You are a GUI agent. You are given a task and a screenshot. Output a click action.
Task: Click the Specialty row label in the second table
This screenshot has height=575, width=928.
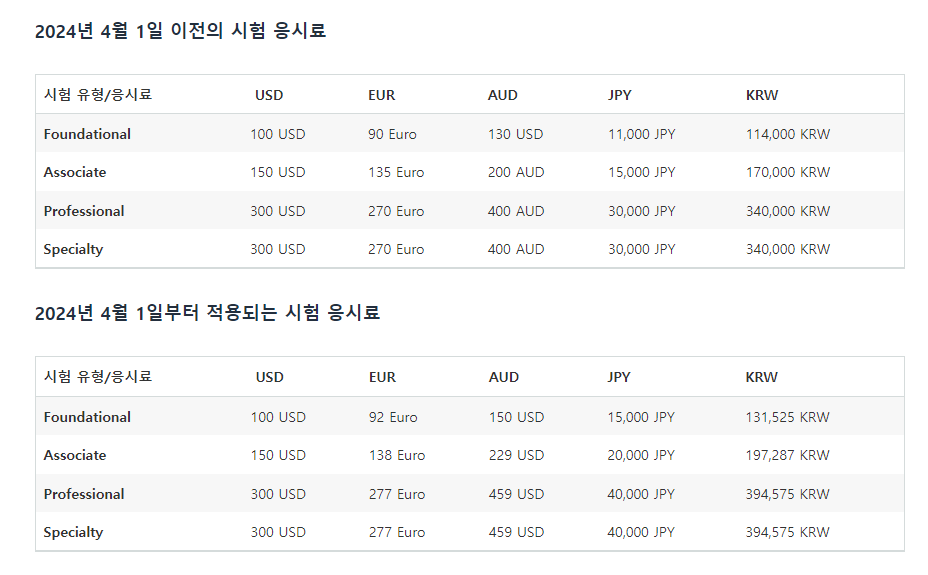coord(73,532)
